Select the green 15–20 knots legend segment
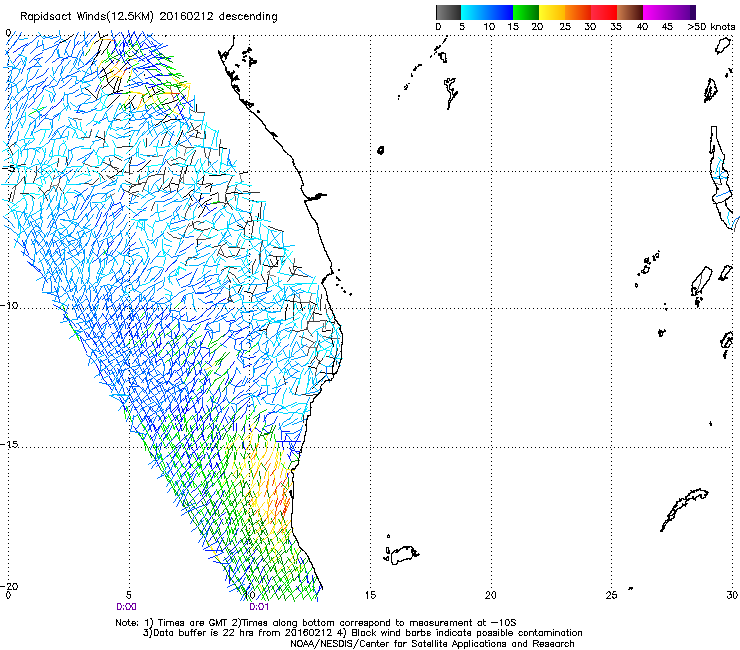 526,12
